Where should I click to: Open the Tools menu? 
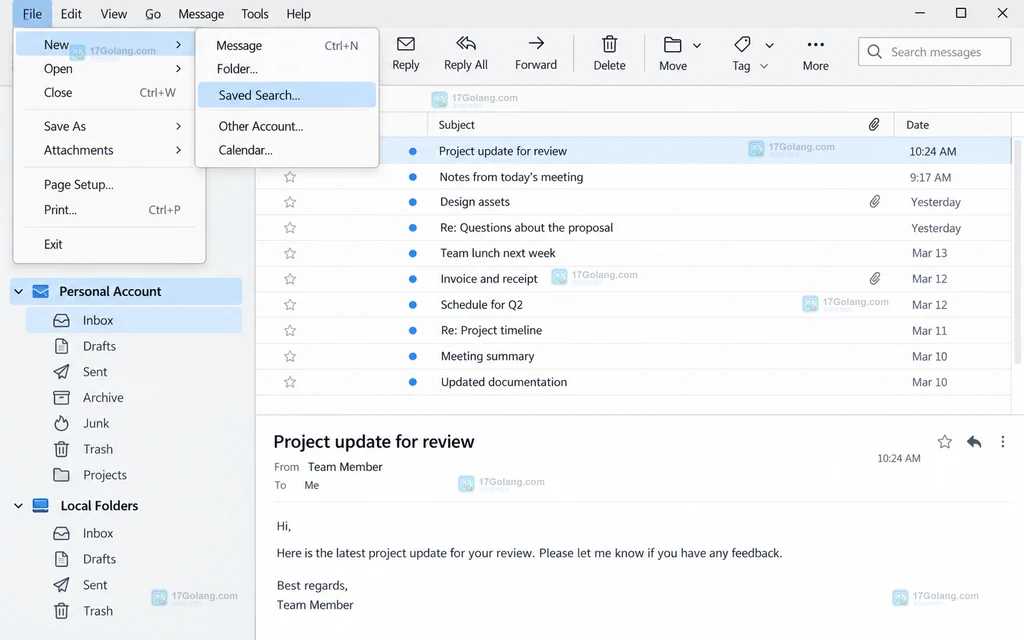click(255, 14)
